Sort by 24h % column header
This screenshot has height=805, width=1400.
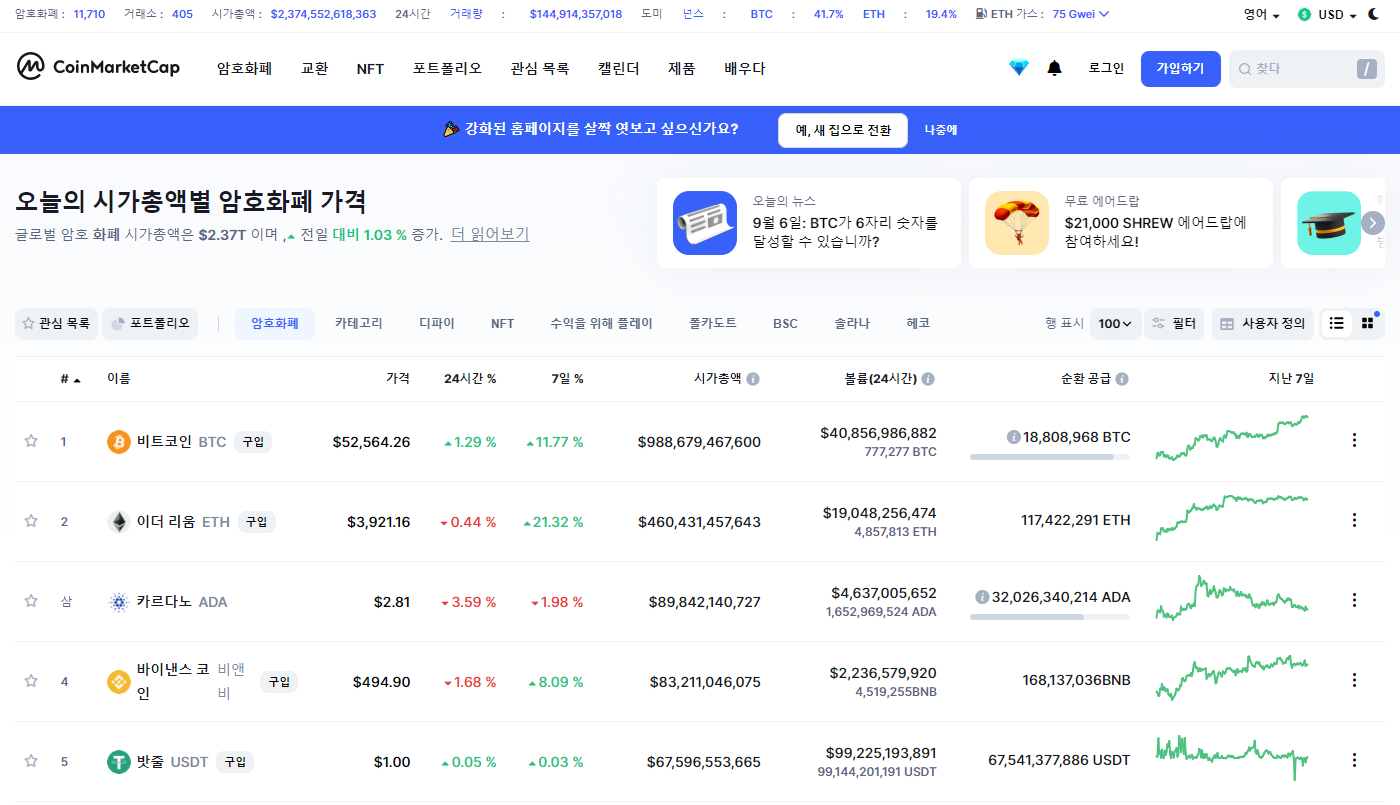click(x=470, y=379)
